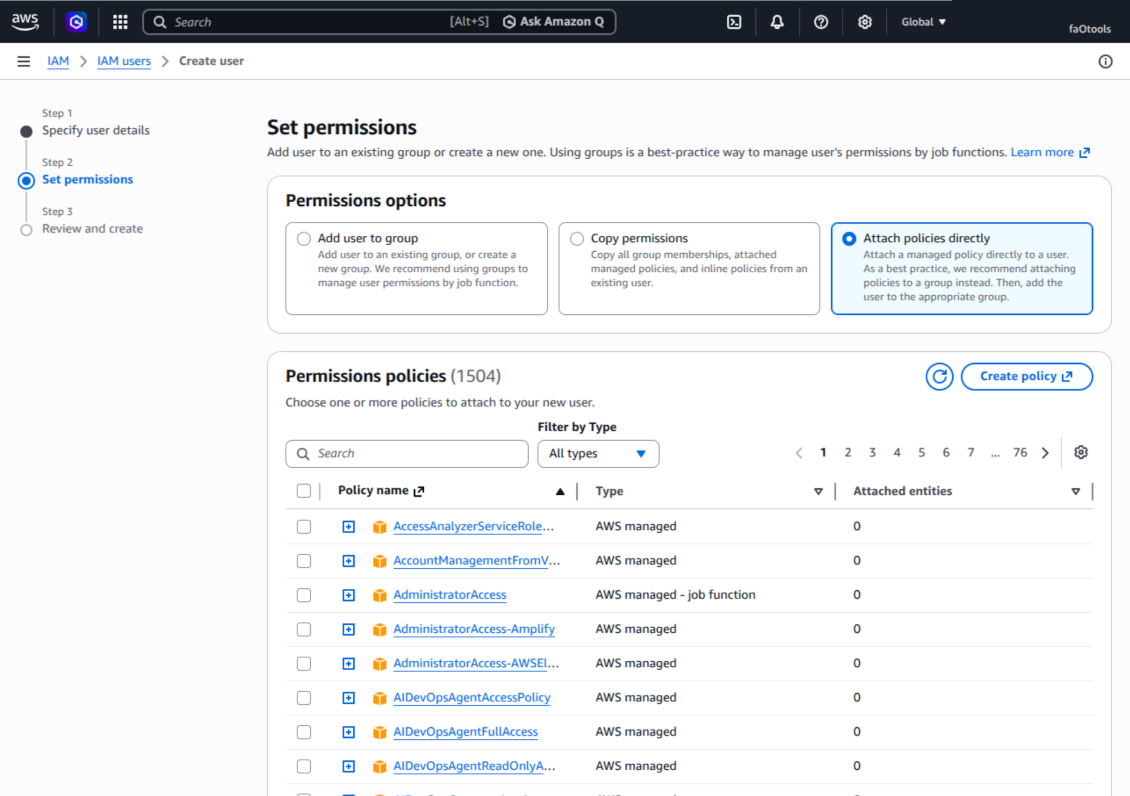The image size is (1130, 796).
Task: Open the Global region dropdown
Action: point(923,22)
